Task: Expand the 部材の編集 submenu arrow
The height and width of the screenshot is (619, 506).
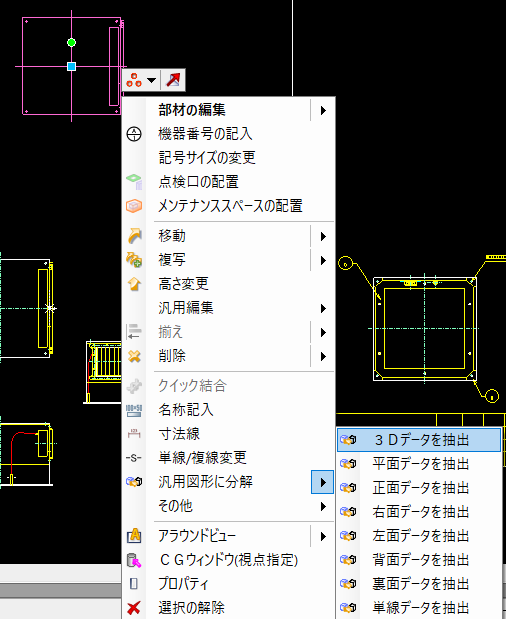Action: click(323, 110)
